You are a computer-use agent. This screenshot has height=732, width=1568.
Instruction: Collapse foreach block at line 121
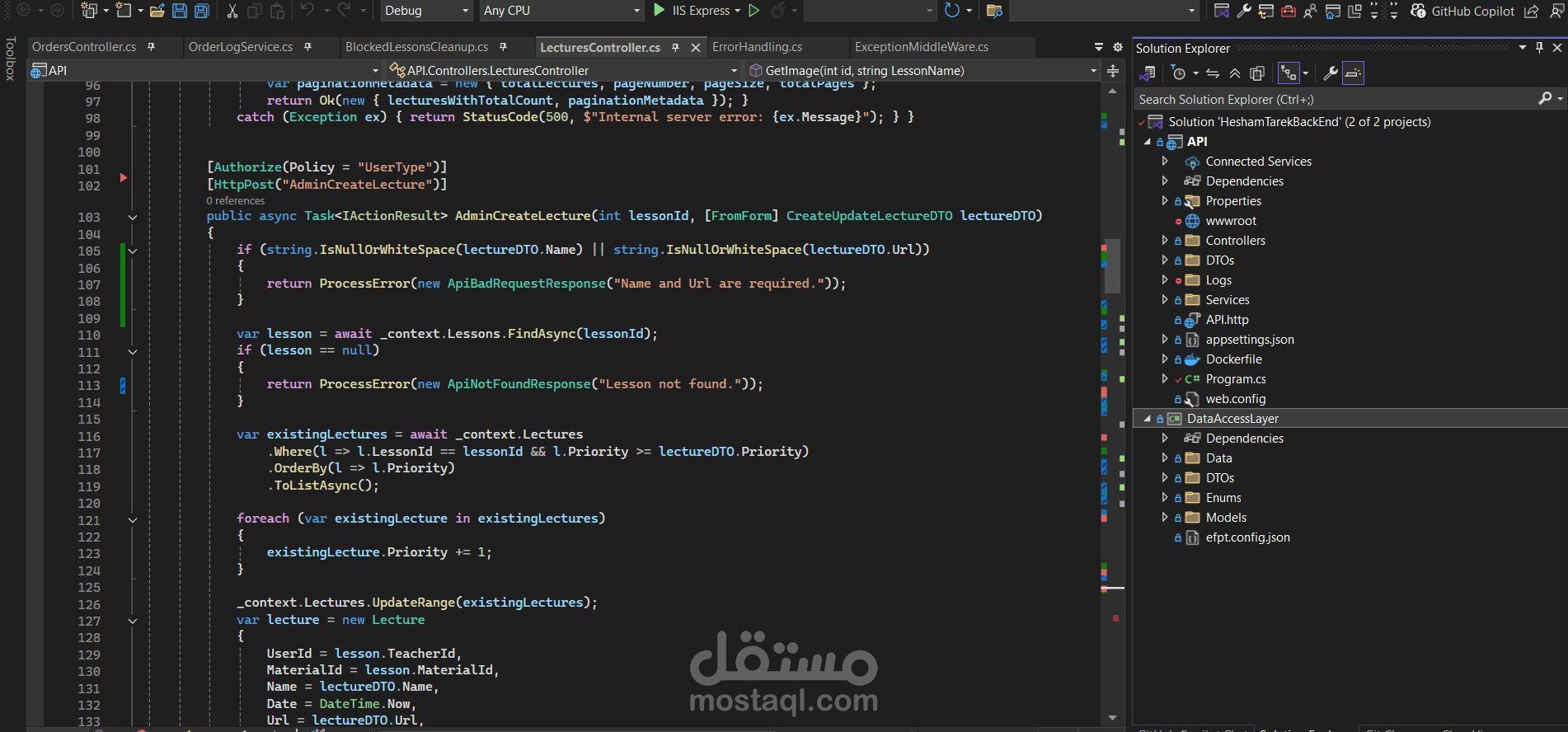point(133,520)
